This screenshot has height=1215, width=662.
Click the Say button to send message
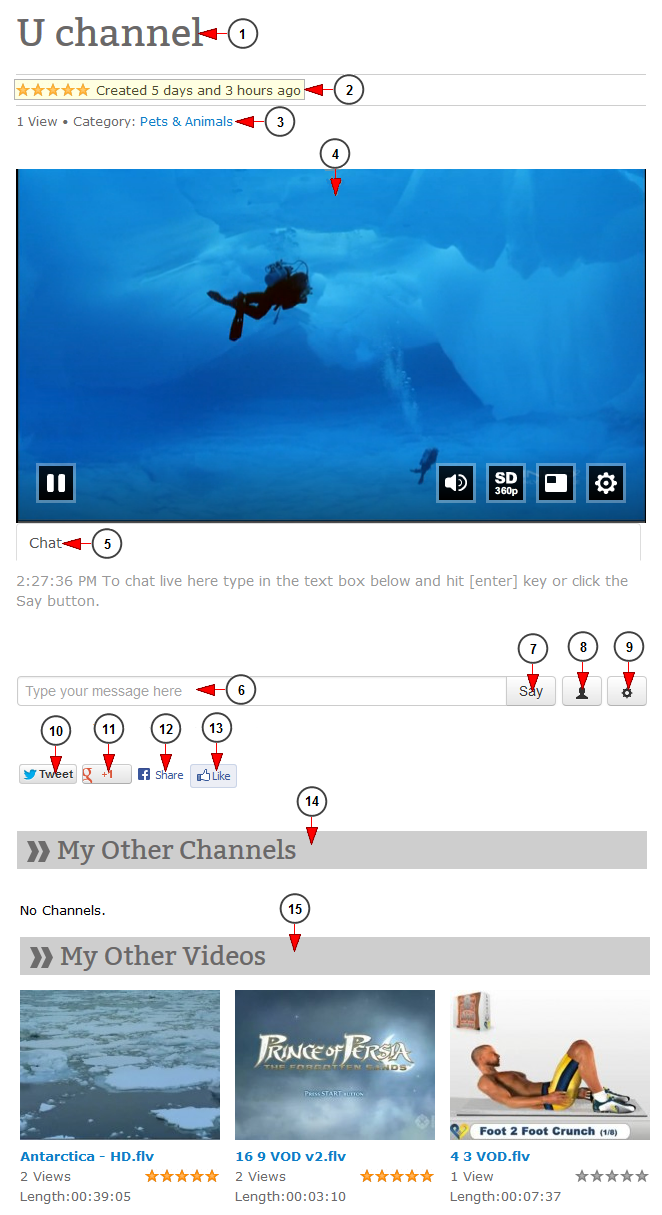tap(531, 691)
